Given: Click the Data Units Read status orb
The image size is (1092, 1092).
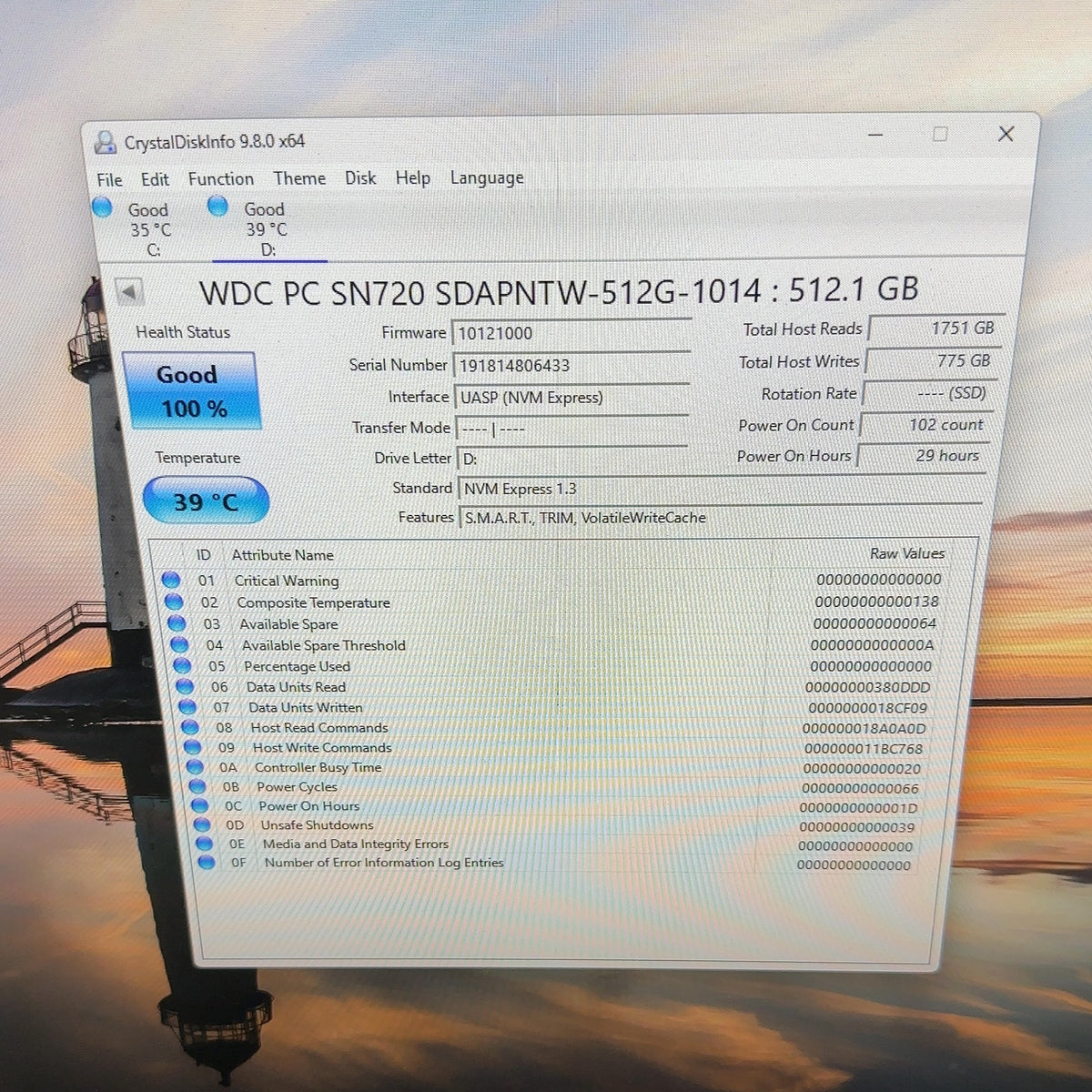Looking at the screenshot, I should pyautogui.click(x=184, y=686).
